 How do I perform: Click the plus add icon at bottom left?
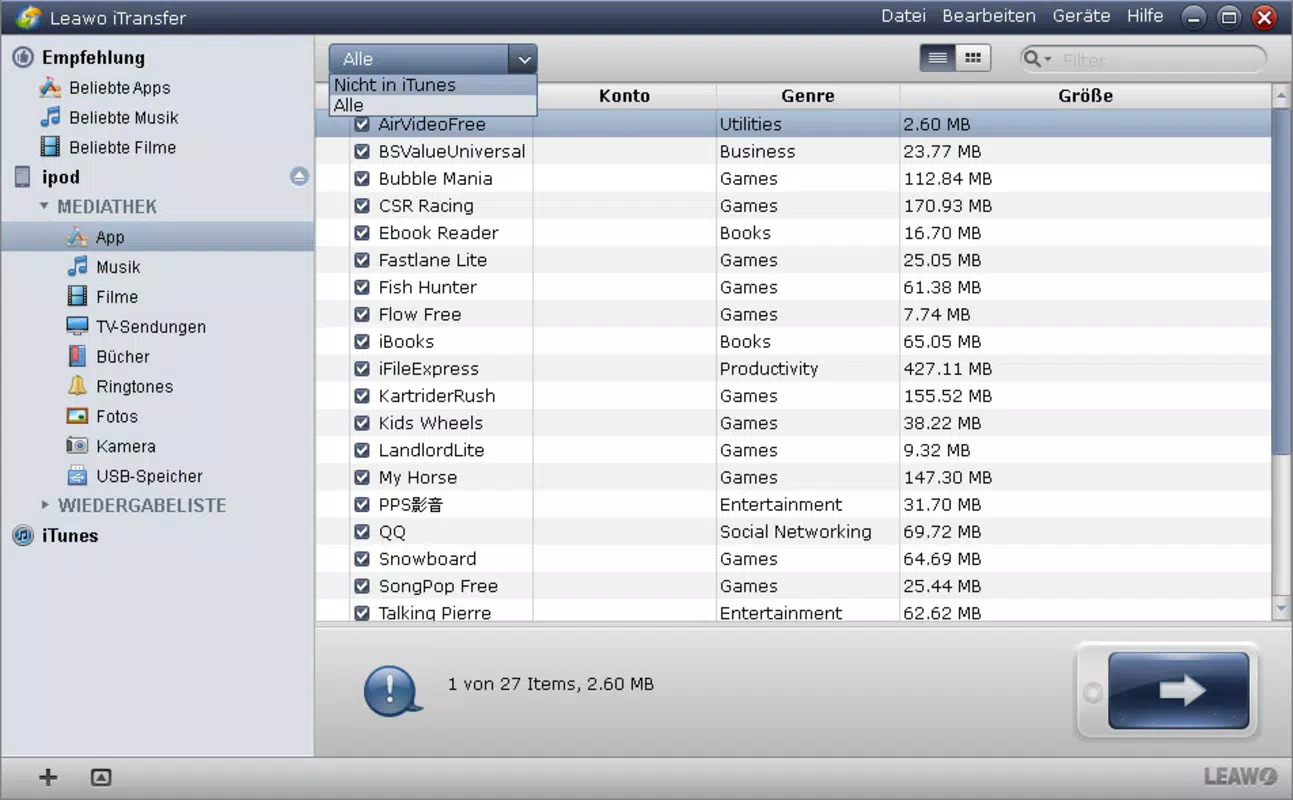pyautogui.click(x=47, y=778)
